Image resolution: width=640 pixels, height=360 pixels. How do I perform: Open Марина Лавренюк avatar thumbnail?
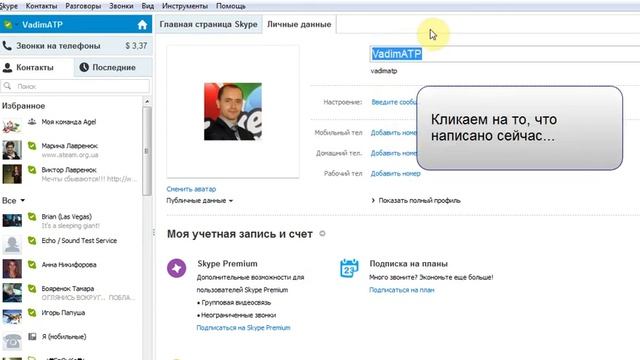click(12, 150)
